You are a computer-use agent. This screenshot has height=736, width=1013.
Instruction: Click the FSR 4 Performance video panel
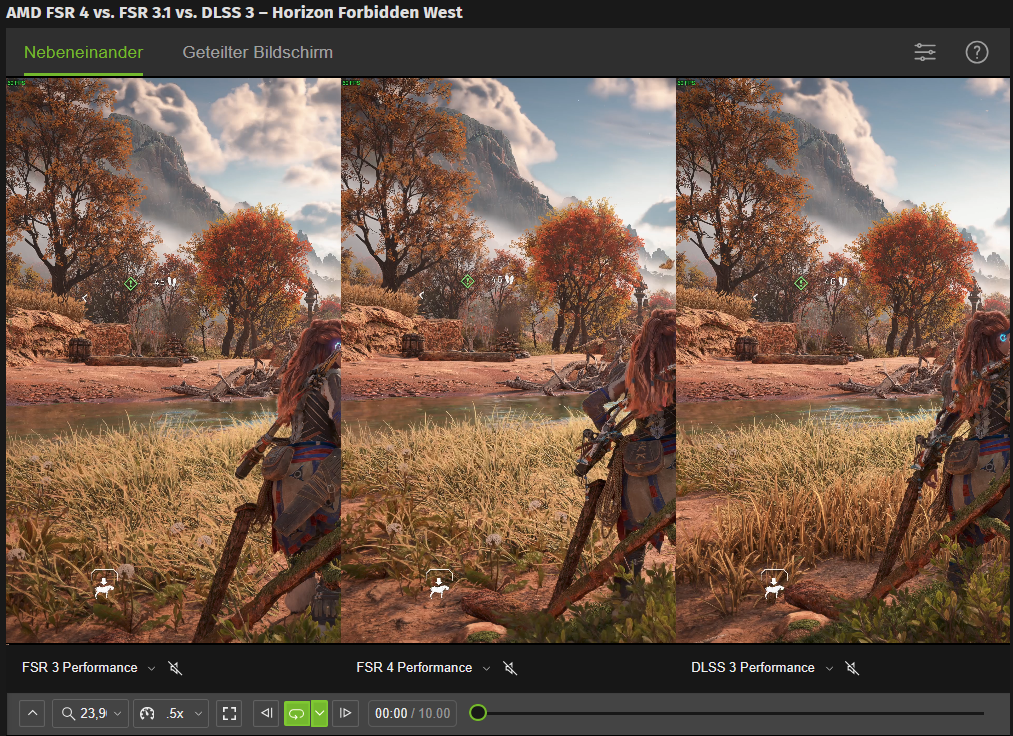508,361
